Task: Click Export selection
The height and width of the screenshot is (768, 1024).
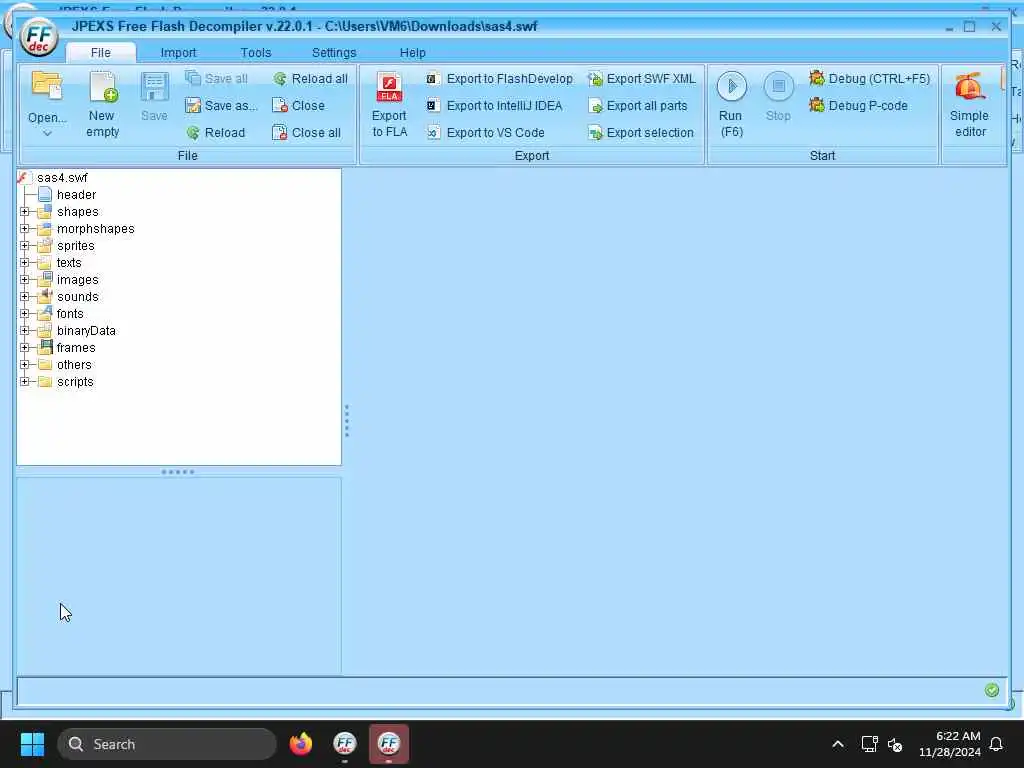Action: 641,133
